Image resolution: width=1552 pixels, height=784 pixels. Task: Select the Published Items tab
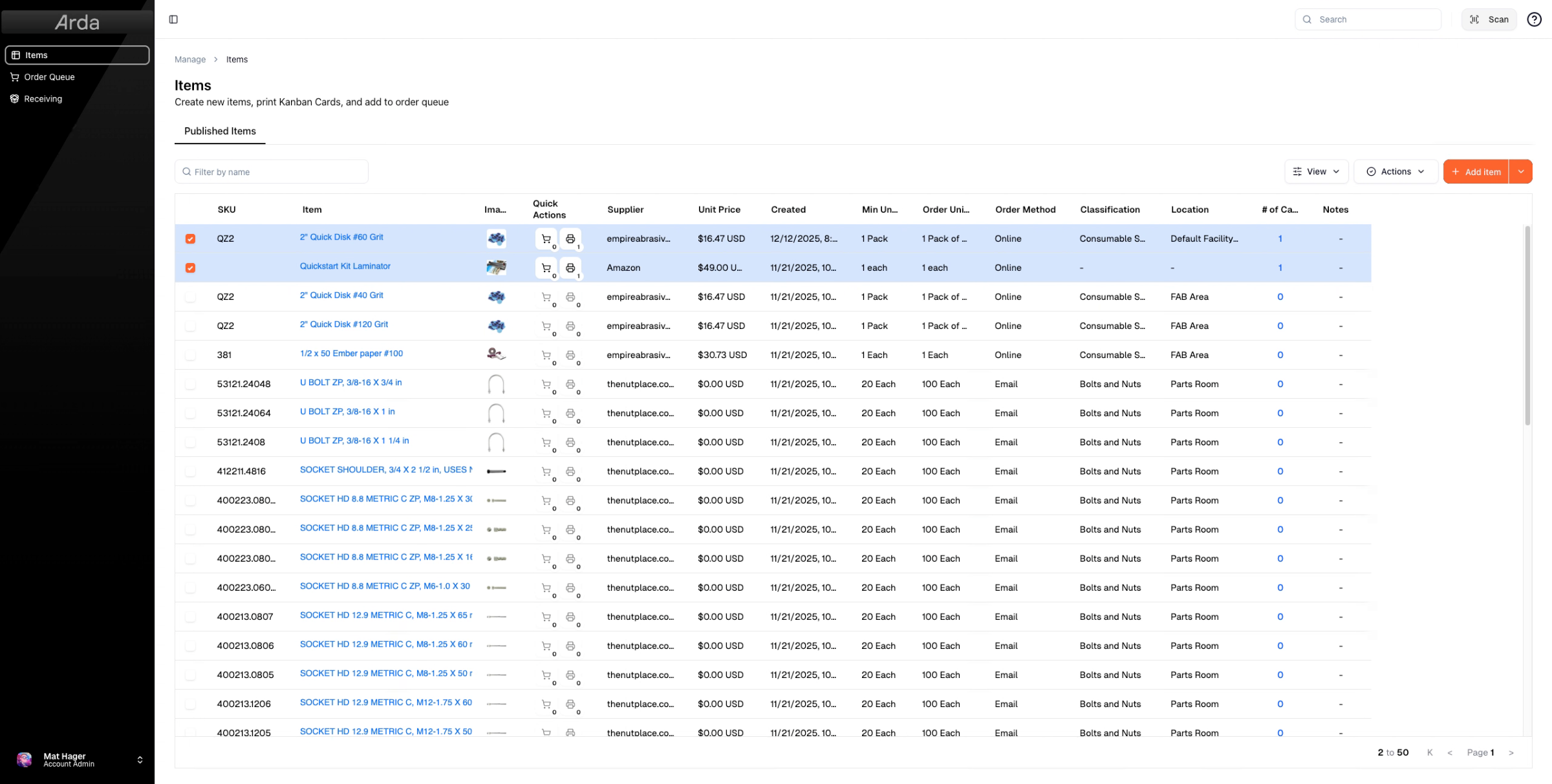pos(220,131)
